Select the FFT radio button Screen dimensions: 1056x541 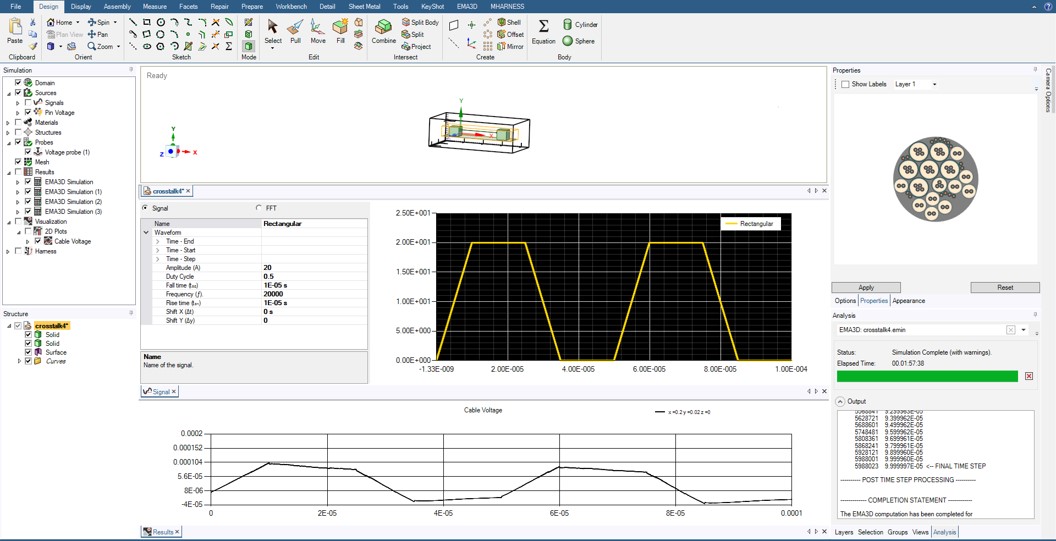point(259,208)
